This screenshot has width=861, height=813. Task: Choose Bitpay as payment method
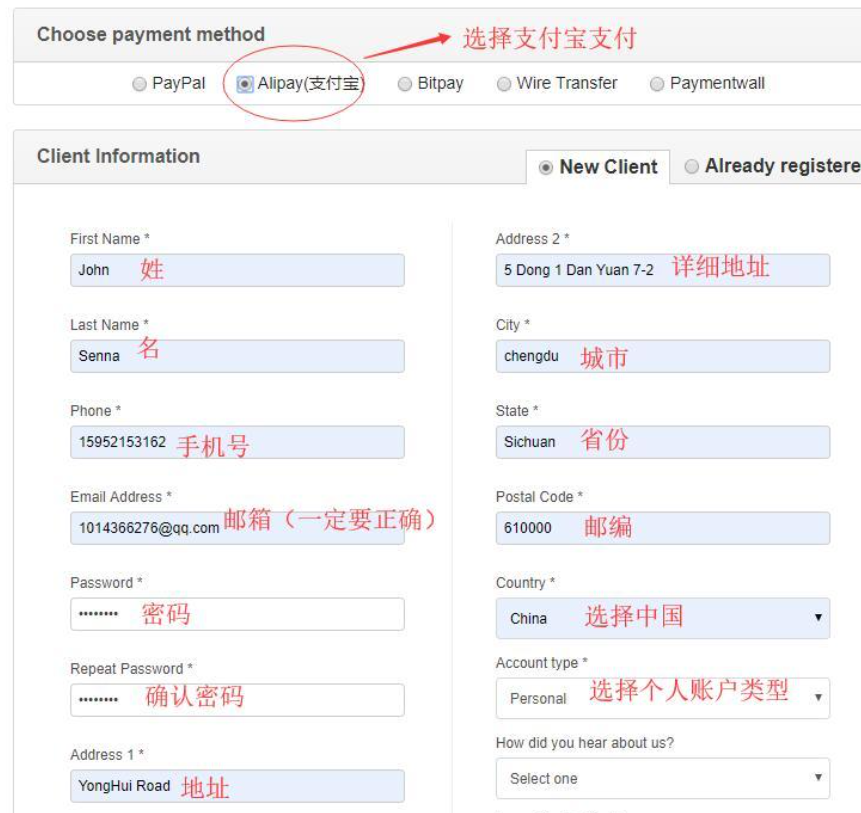coord(405,83)
